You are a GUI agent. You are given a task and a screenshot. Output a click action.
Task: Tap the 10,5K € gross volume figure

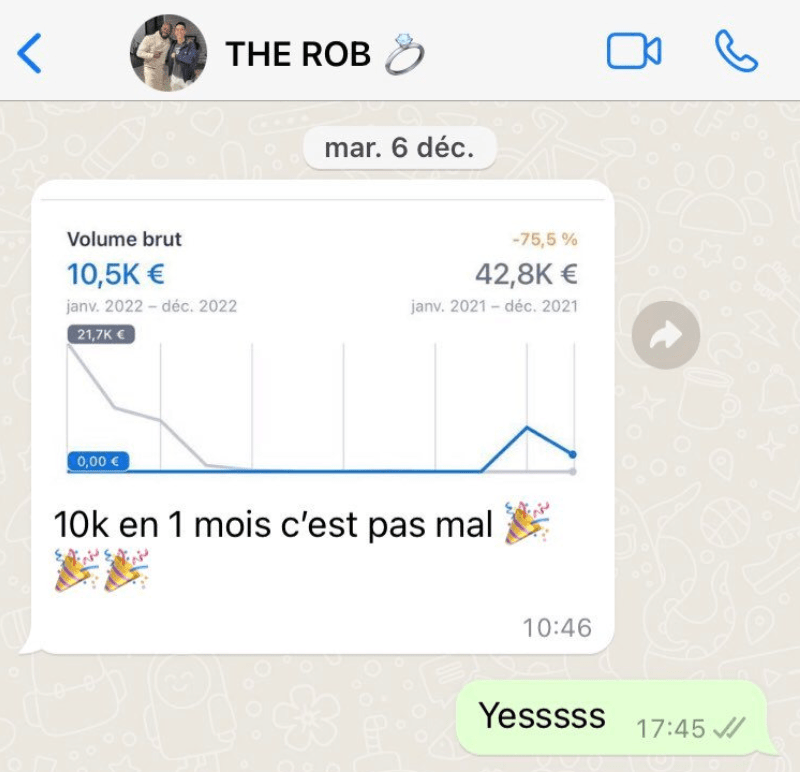pyautogui.click(x=116, y=274)
